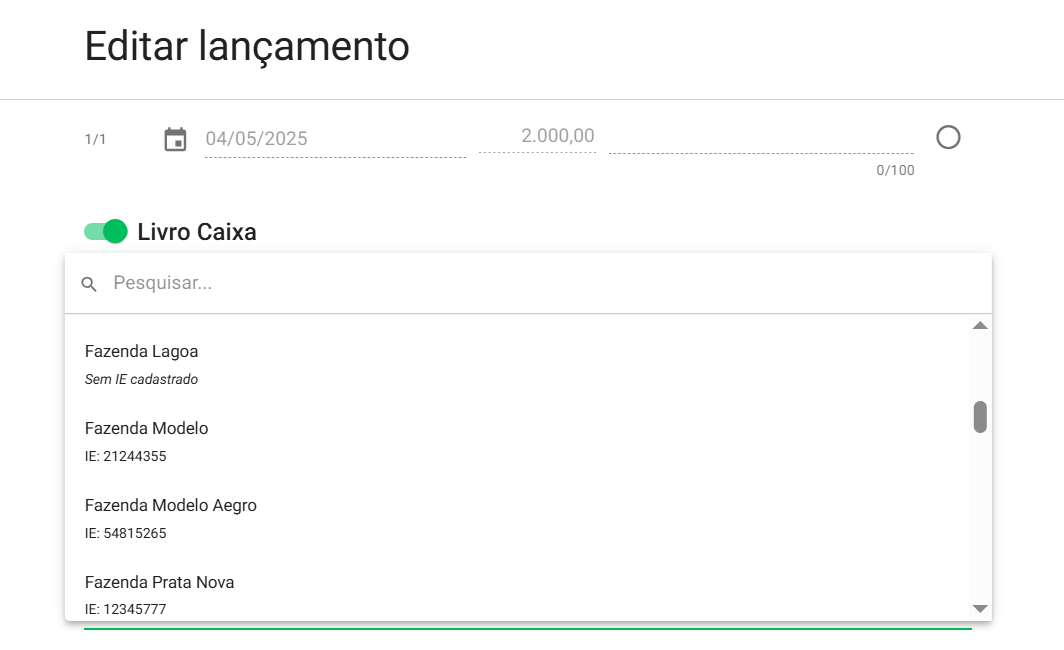Click the Editar lançamento heading

(x=247, y=47)
